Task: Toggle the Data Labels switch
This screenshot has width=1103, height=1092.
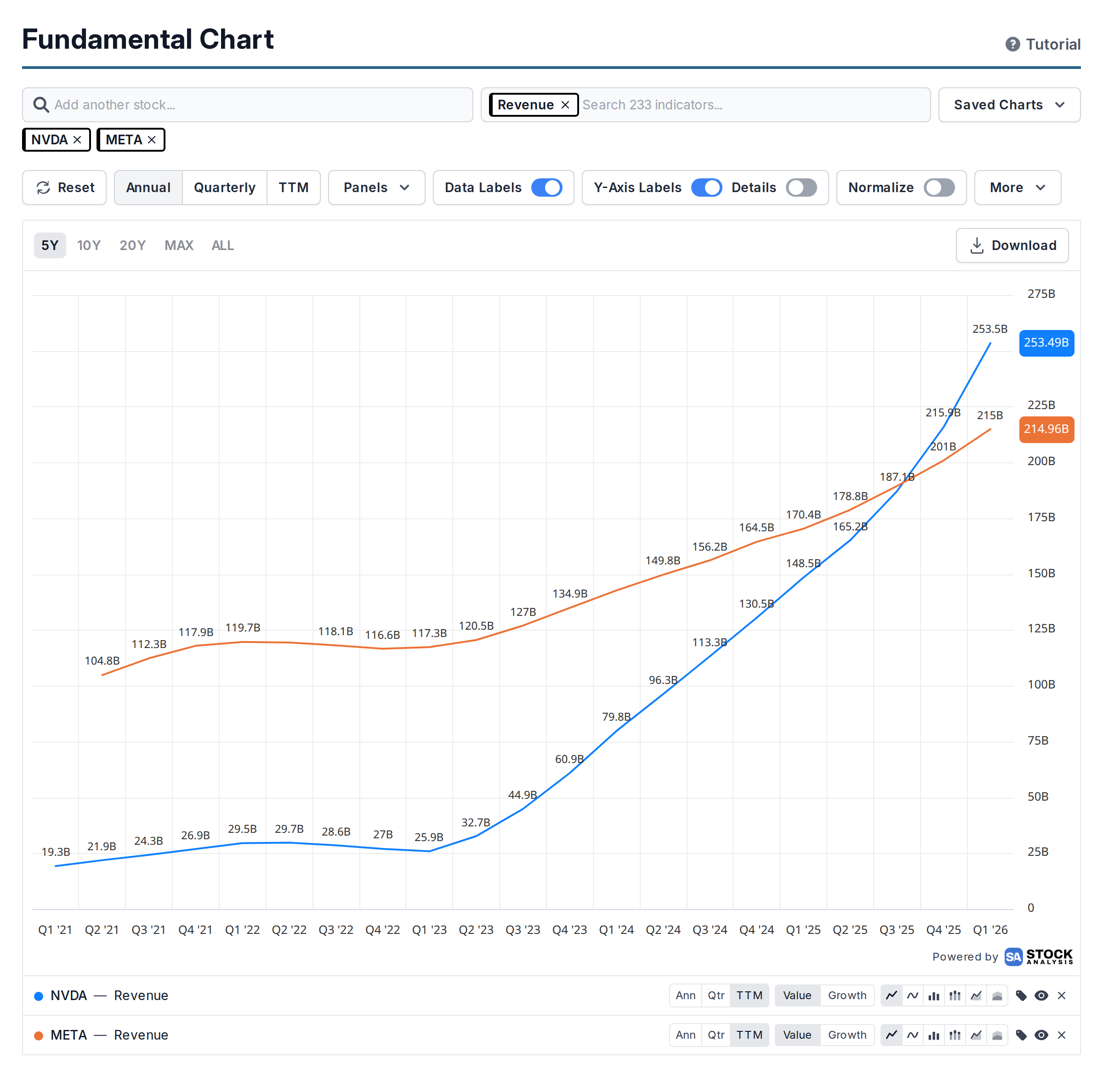Action: point(546,188)
